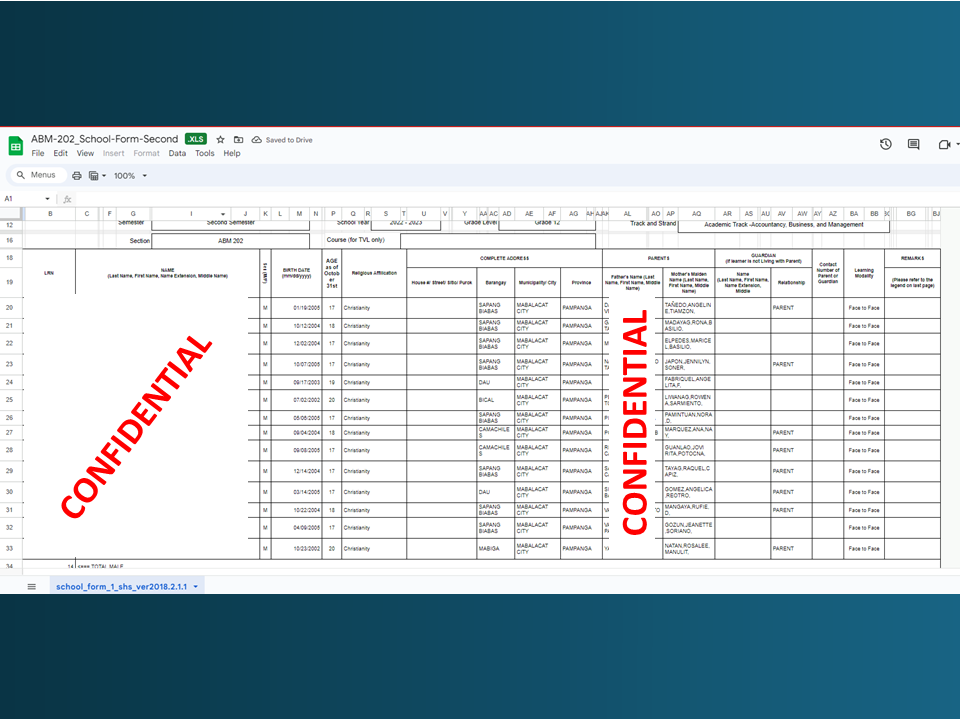Click the GOZUN,JEANETTE mother's name cell

[688, 528]
